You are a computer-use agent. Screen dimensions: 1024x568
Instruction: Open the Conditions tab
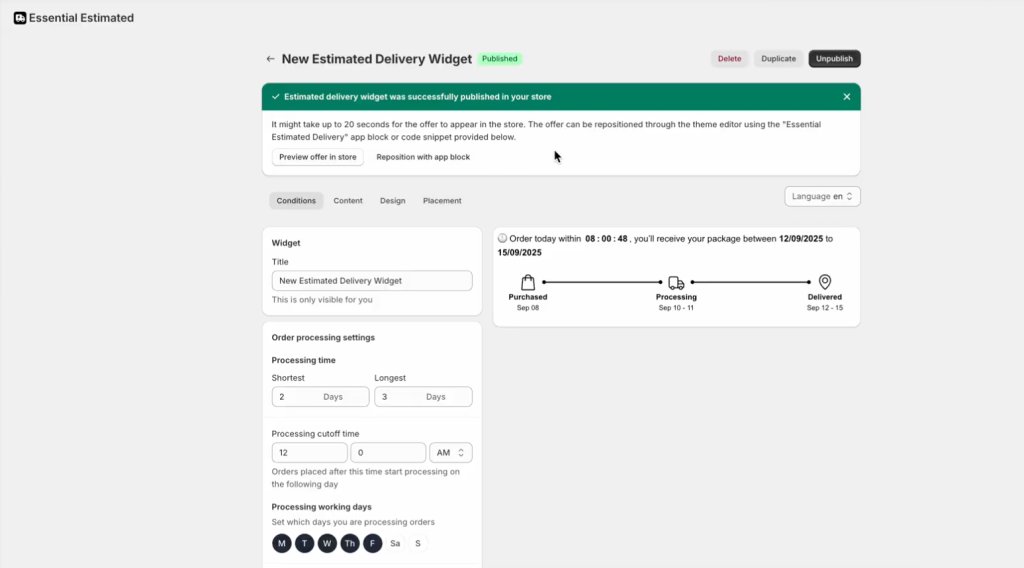(296, 200)
